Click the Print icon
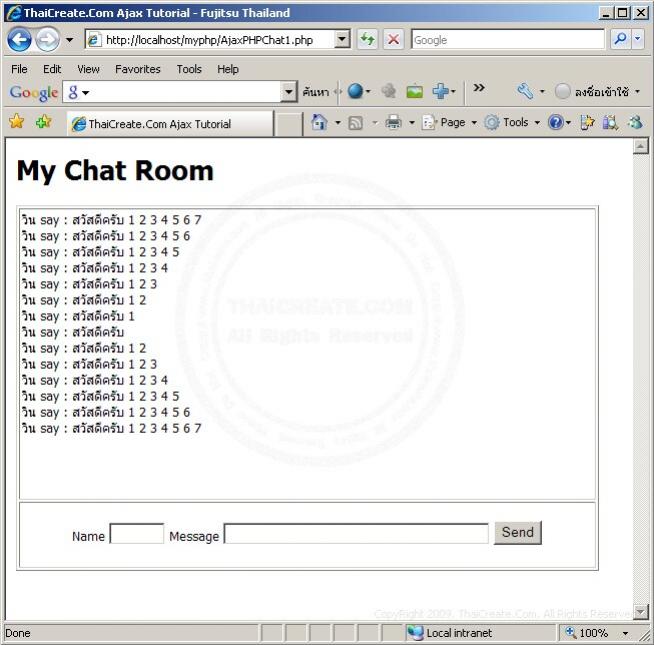This screenshot has width=654, height=645. (x=393, y=122)
